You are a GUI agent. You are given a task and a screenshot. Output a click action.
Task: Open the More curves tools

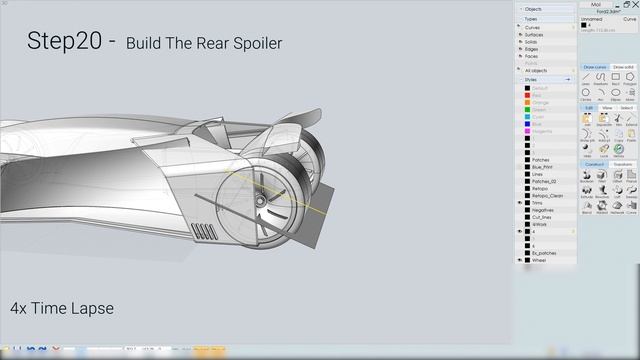(630, 94)
